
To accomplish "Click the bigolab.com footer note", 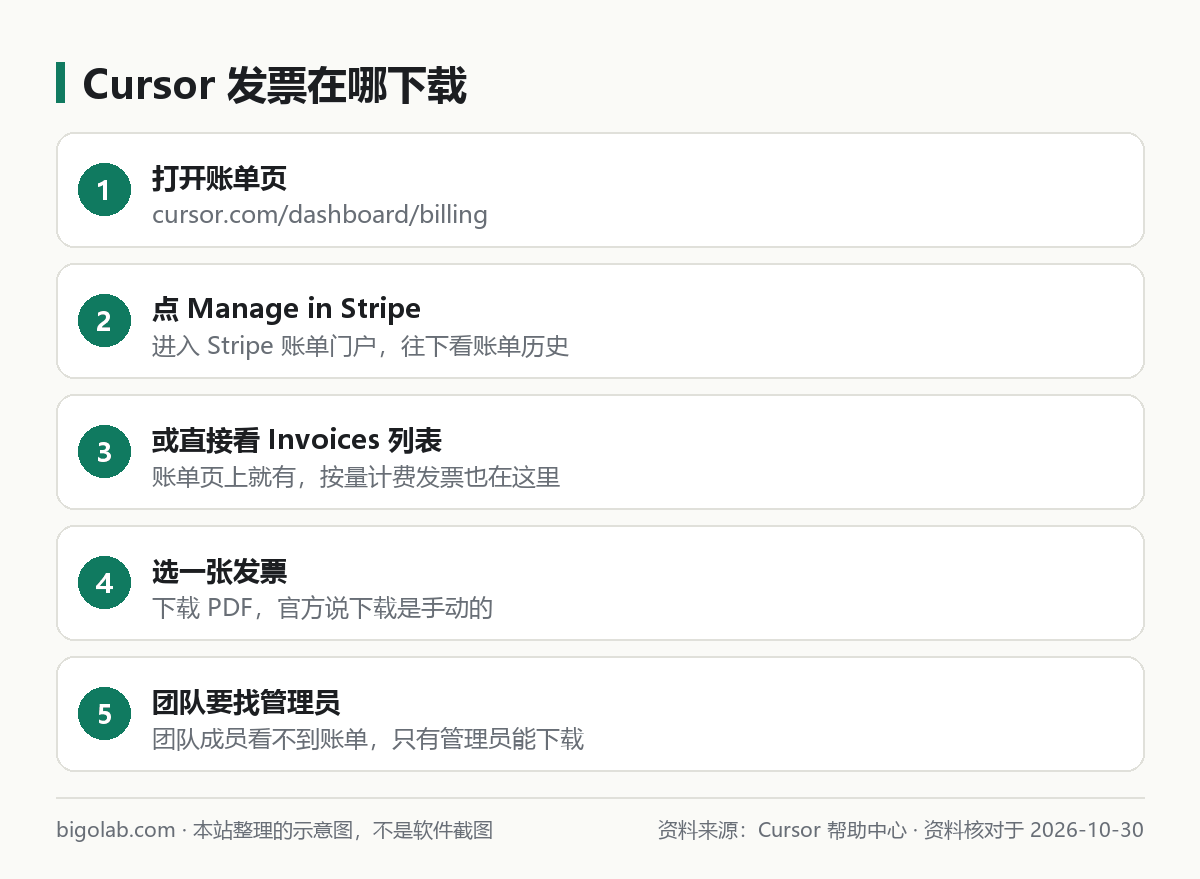I will pyautogui.click(x=275, y=830).
